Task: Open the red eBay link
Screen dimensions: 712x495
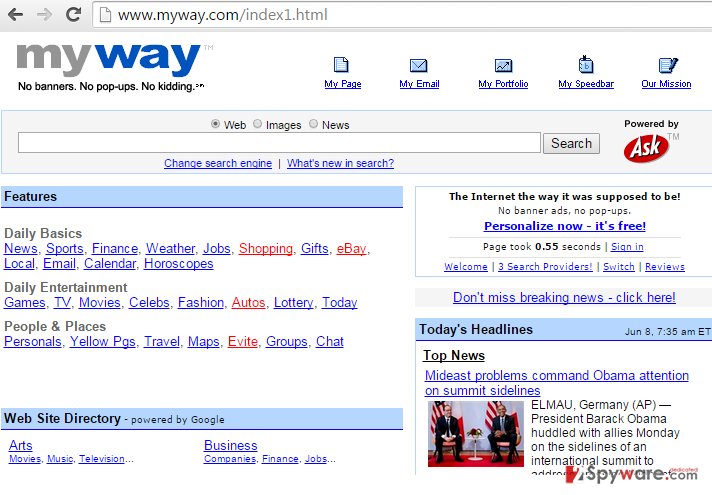Action: [x=351, y=249]
